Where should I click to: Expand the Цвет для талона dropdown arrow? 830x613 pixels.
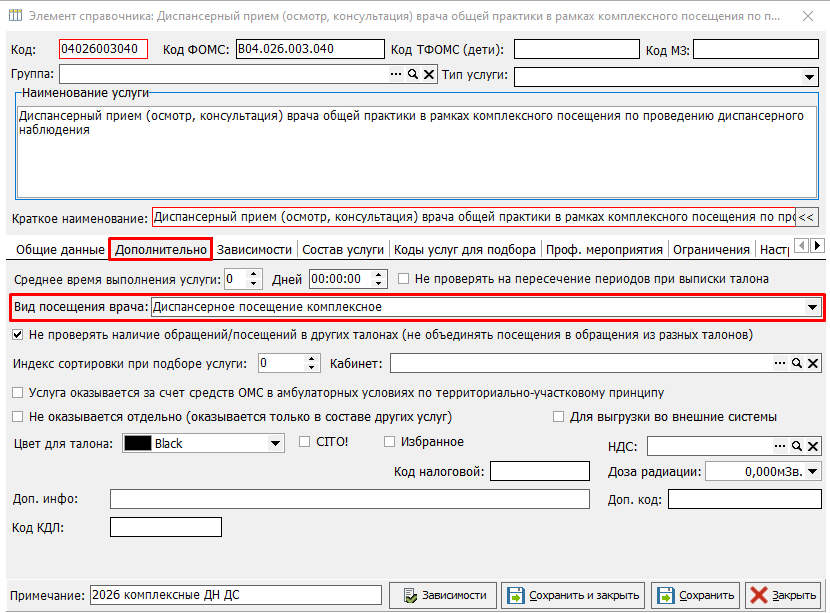click(x=275, y=443)
